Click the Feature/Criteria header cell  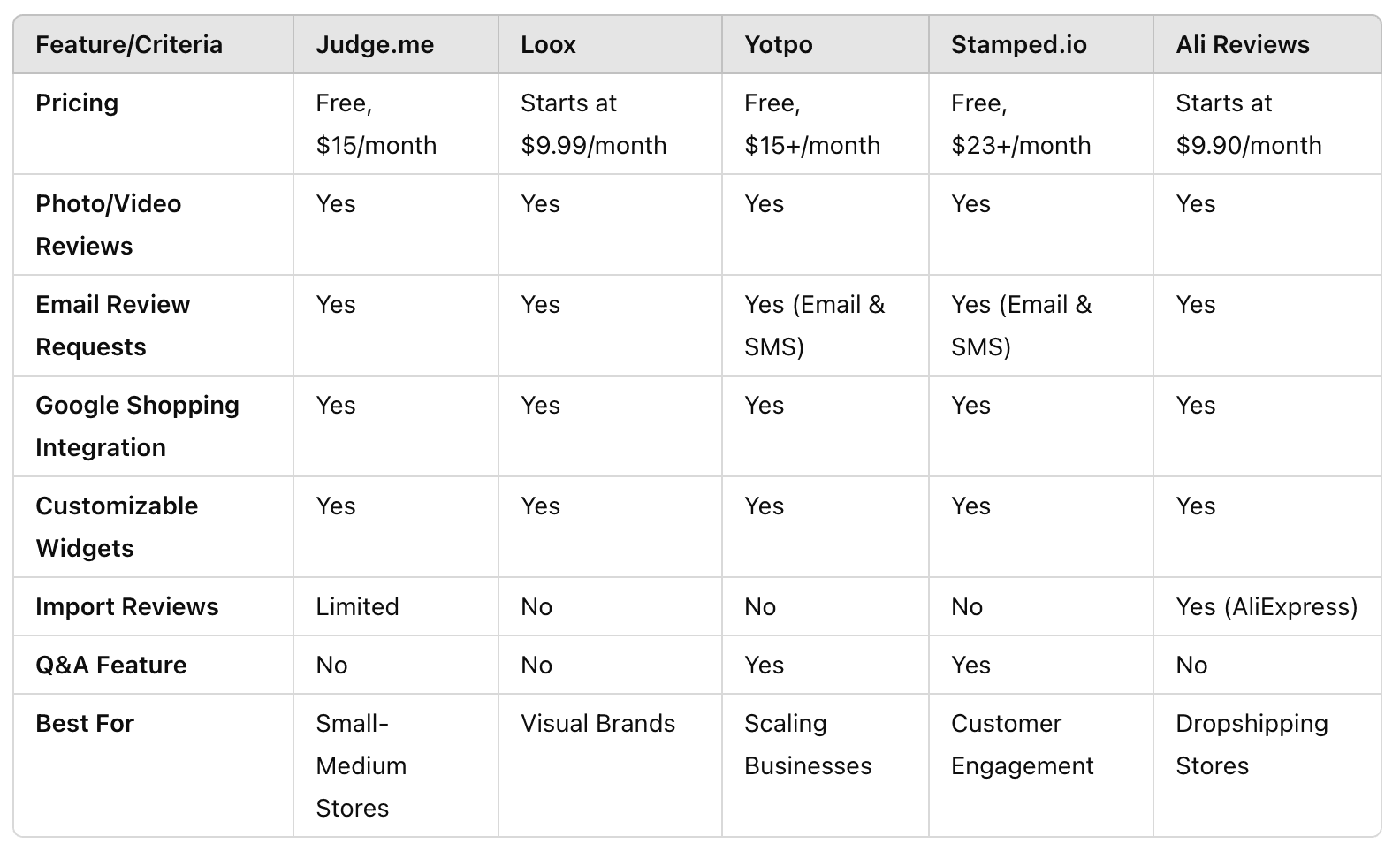129,45
